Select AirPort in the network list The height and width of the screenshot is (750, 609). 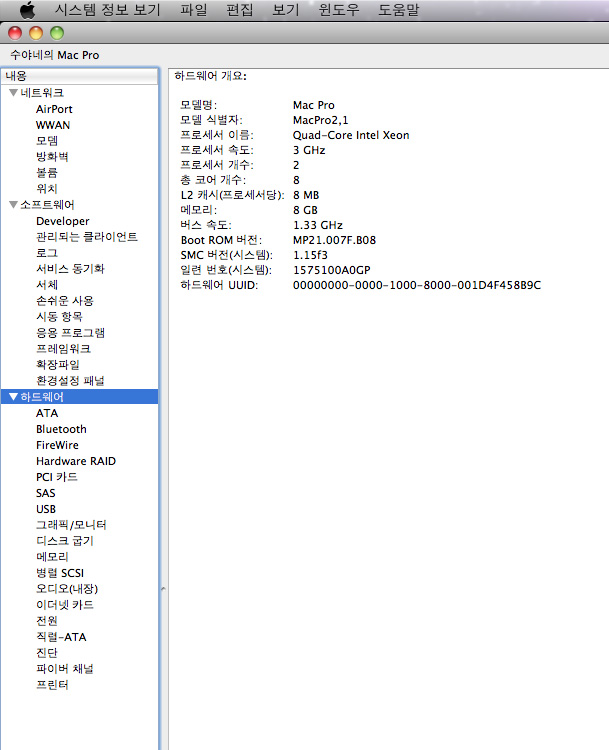54,109
